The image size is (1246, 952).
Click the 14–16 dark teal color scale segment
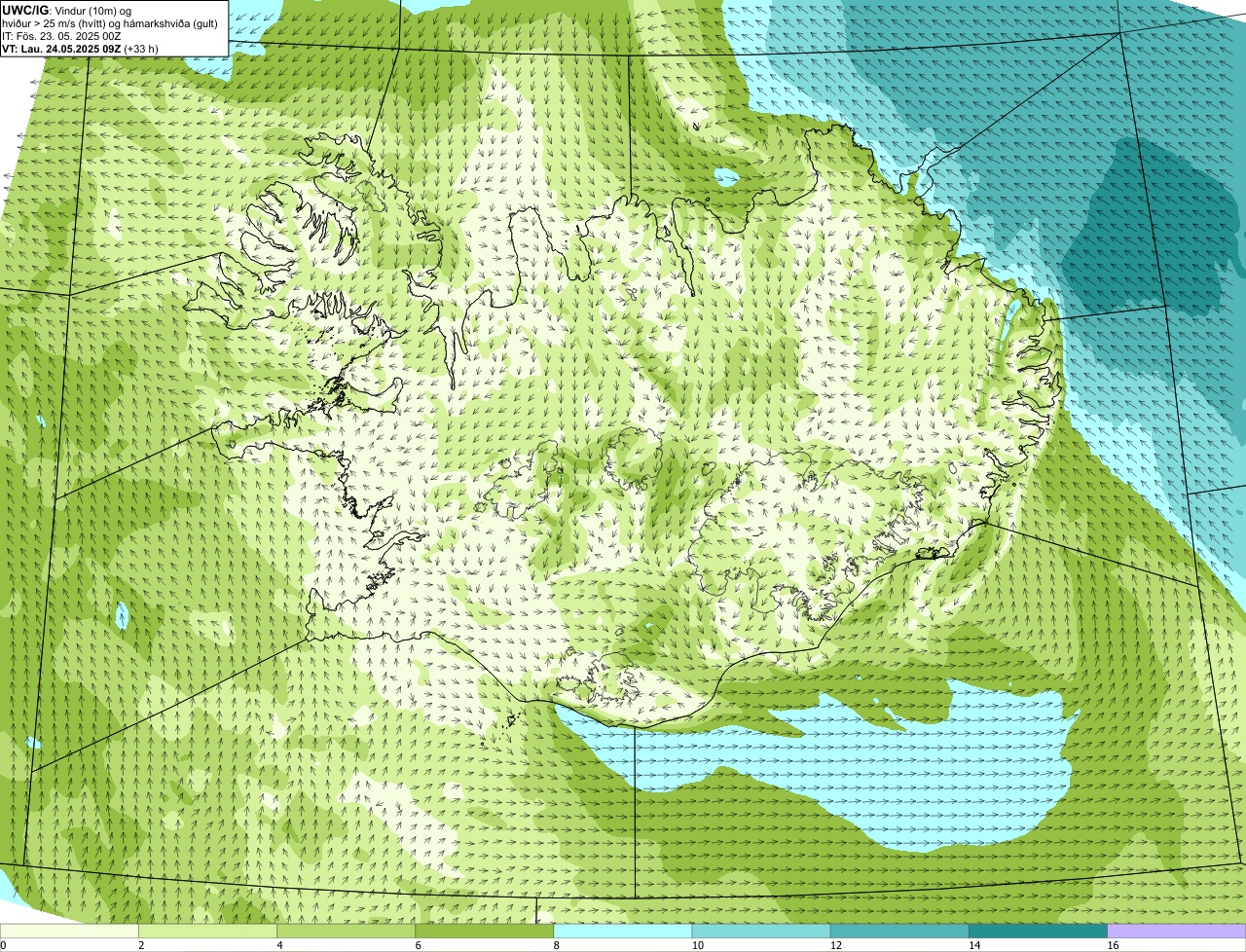point(1038,931)
